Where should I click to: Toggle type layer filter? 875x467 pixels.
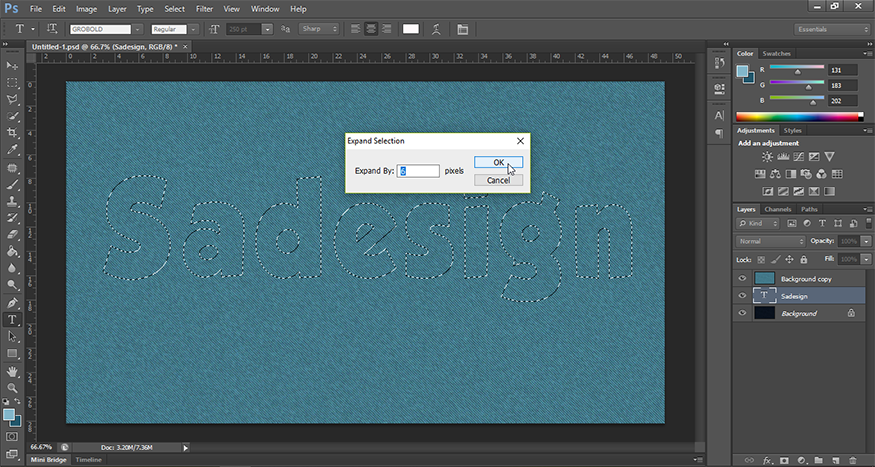pos(822,223)
